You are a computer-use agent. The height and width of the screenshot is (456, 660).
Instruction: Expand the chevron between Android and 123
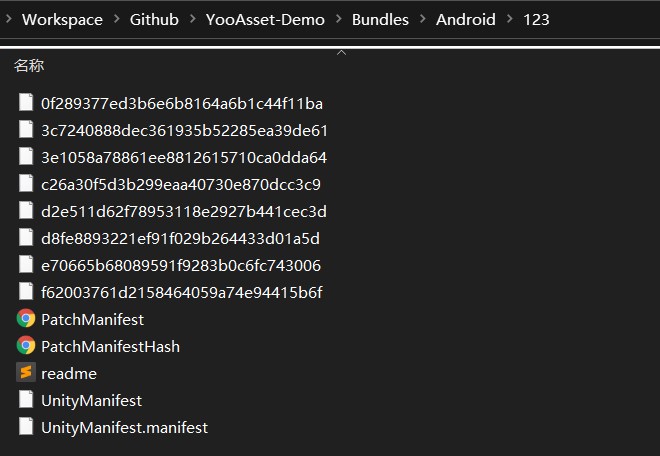coord(510,19)
